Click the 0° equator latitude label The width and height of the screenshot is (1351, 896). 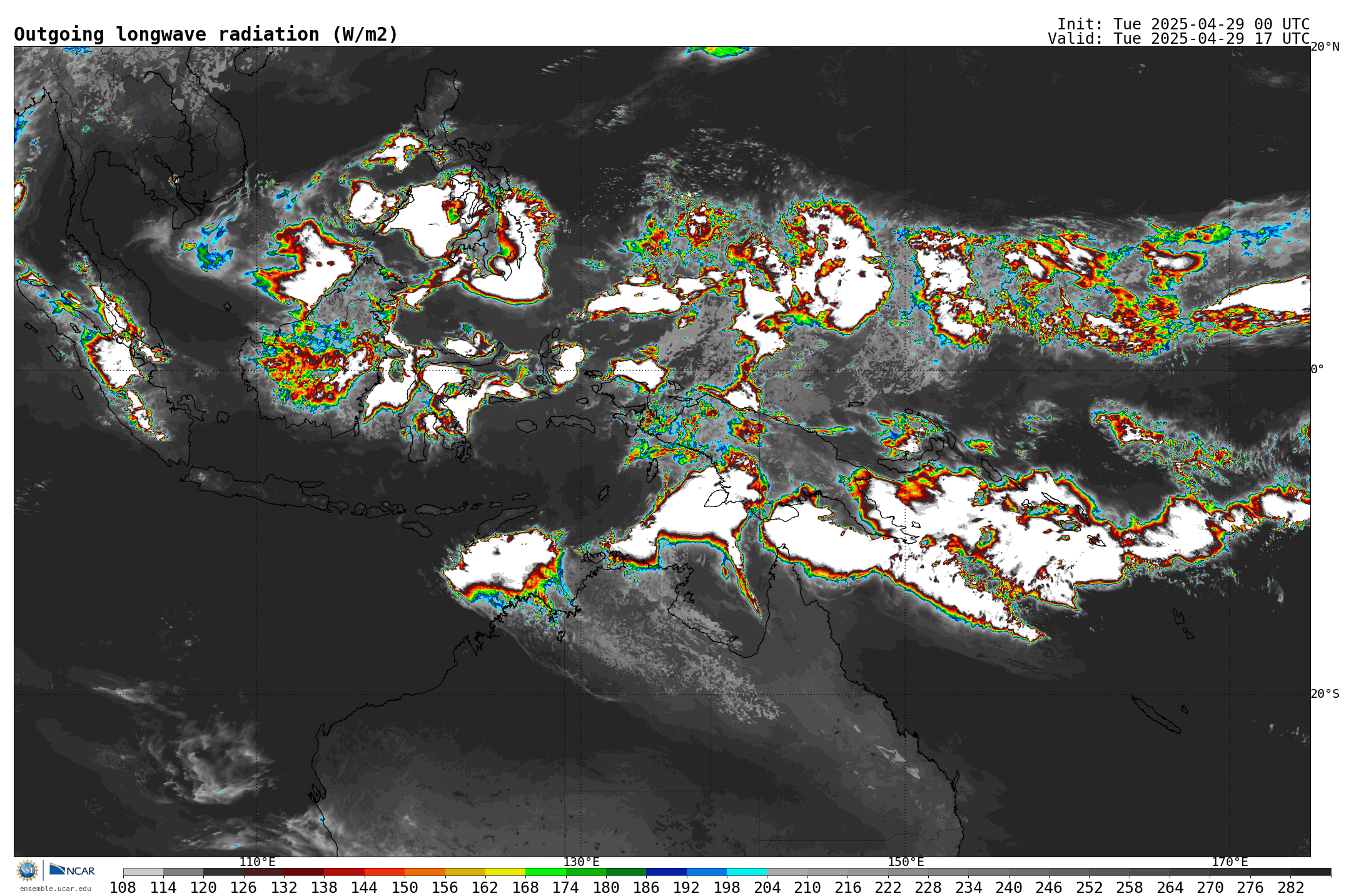pyautogui.click(x=1317, y=370)
